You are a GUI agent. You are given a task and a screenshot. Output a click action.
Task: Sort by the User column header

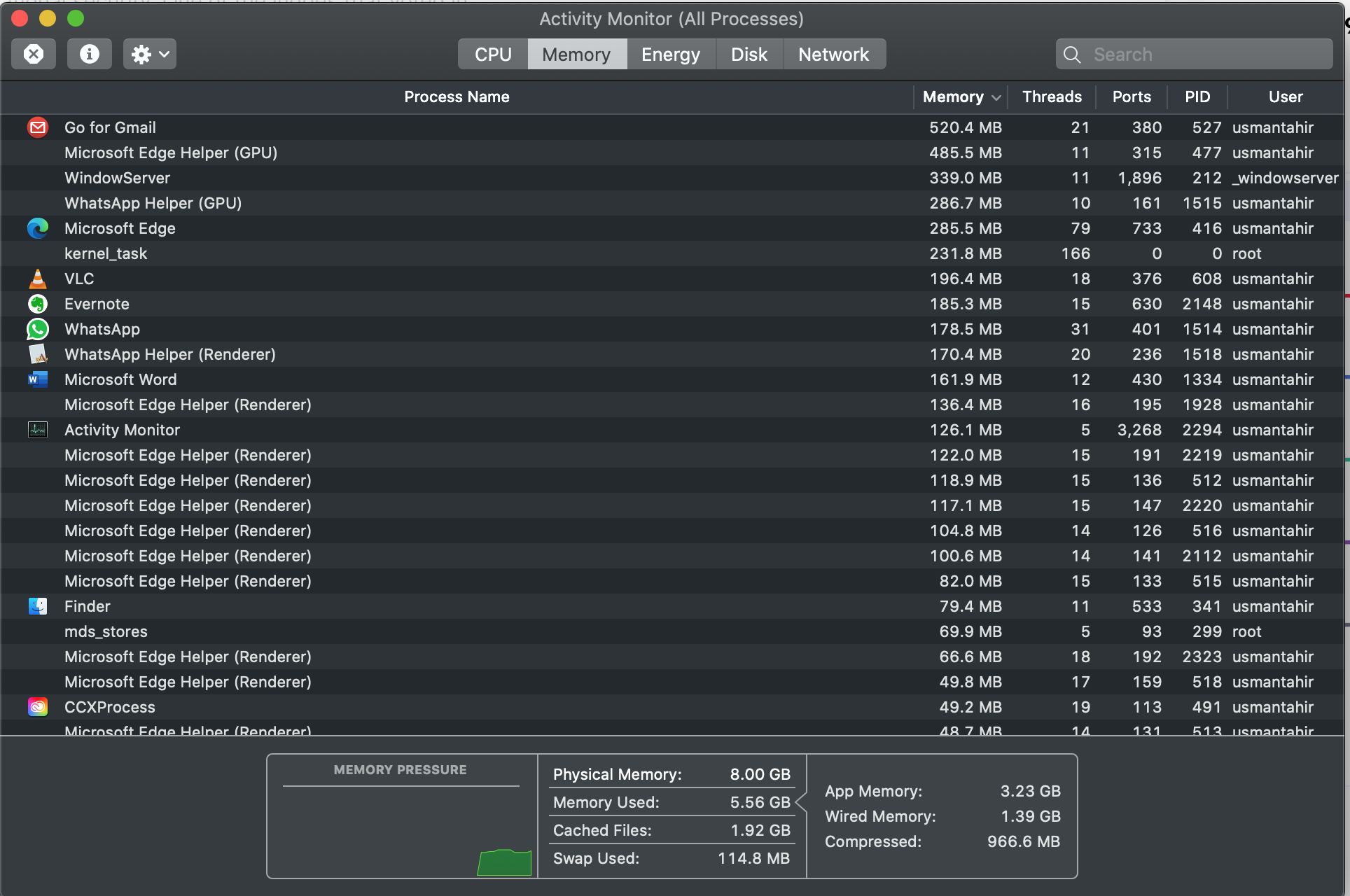pos(1286,97)
